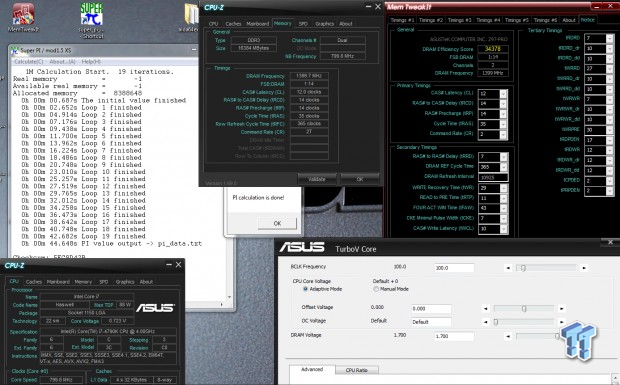Image resolution: width=620 pixels, height=385 pixels.
Task: Switch to Mainboard tab in top CPU-Z window
Action: [x=257, y=24]
